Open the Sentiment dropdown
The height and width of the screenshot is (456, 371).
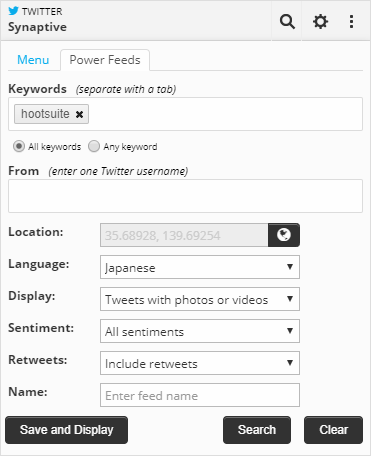coord(200,331)
